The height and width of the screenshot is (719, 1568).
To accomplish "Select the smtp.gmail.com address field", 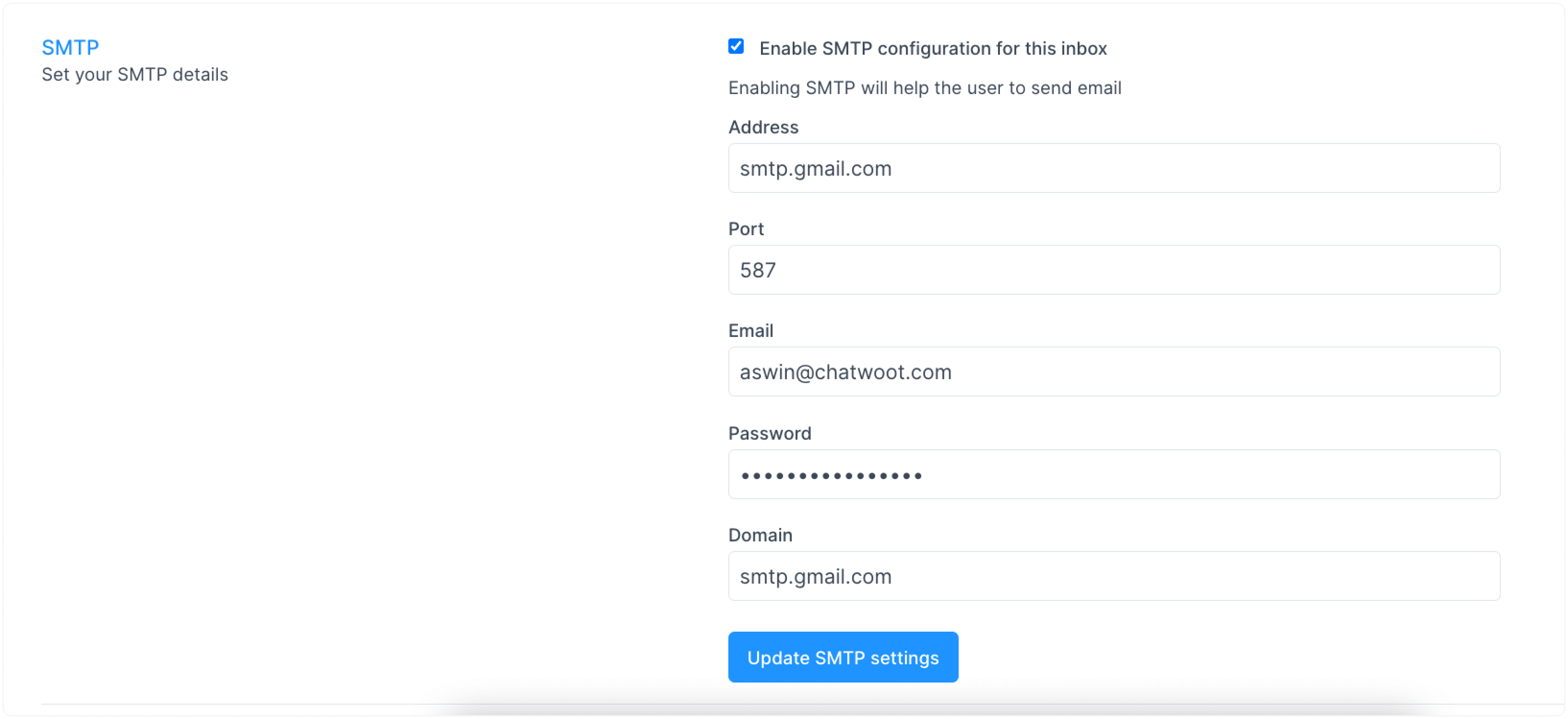I will click(1113, 168).
